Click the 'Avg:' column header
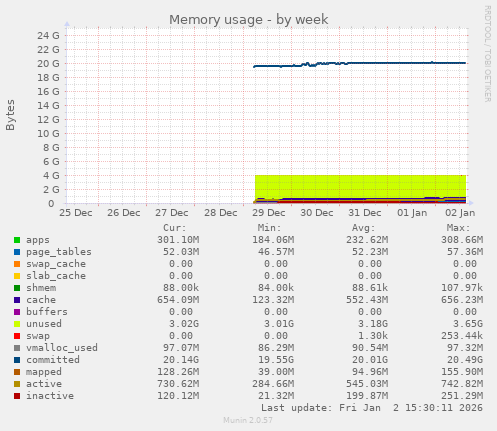This screenshot has height=431, width=497. pos(364,228)
